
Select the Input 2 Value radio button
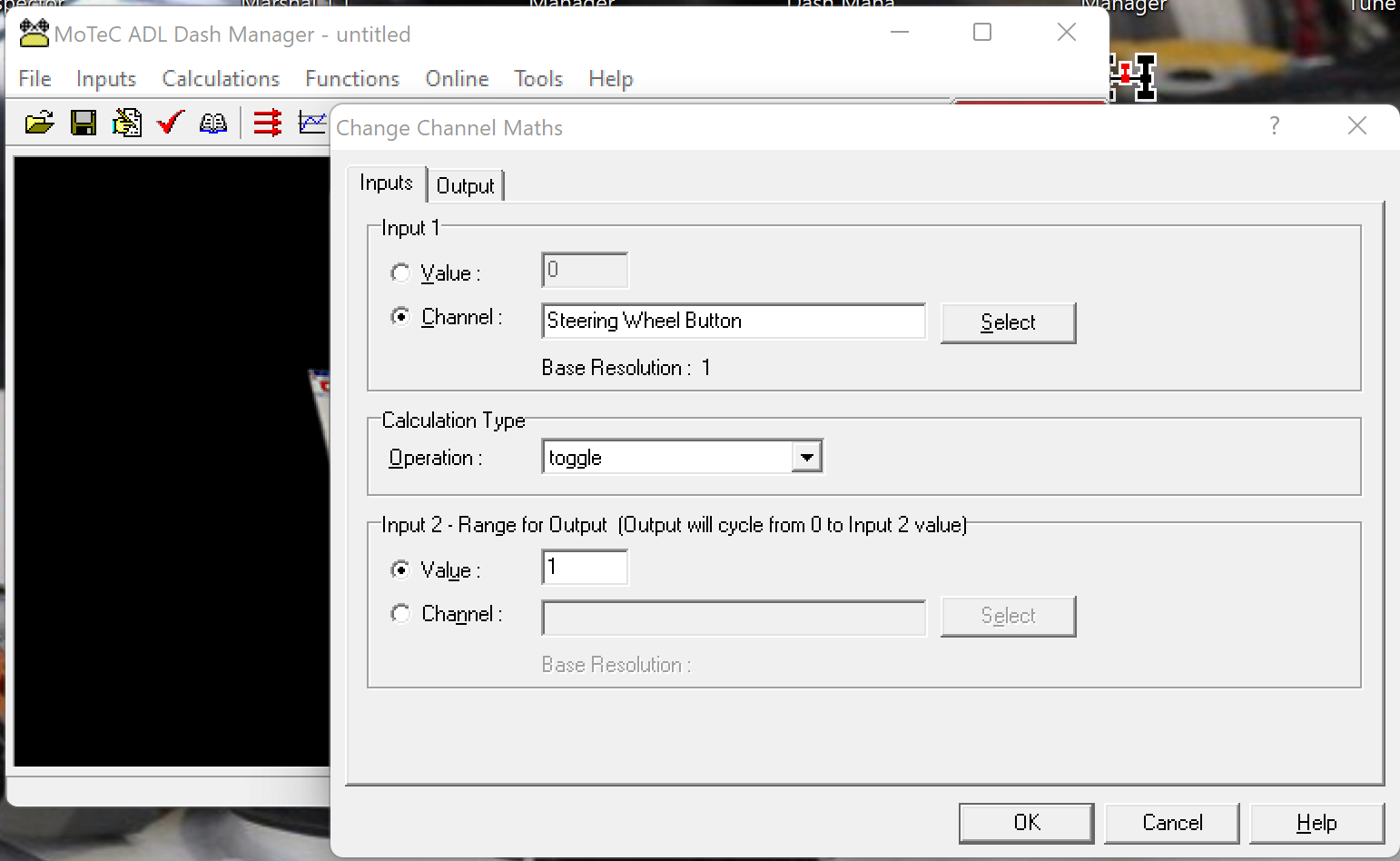(400, 569)
